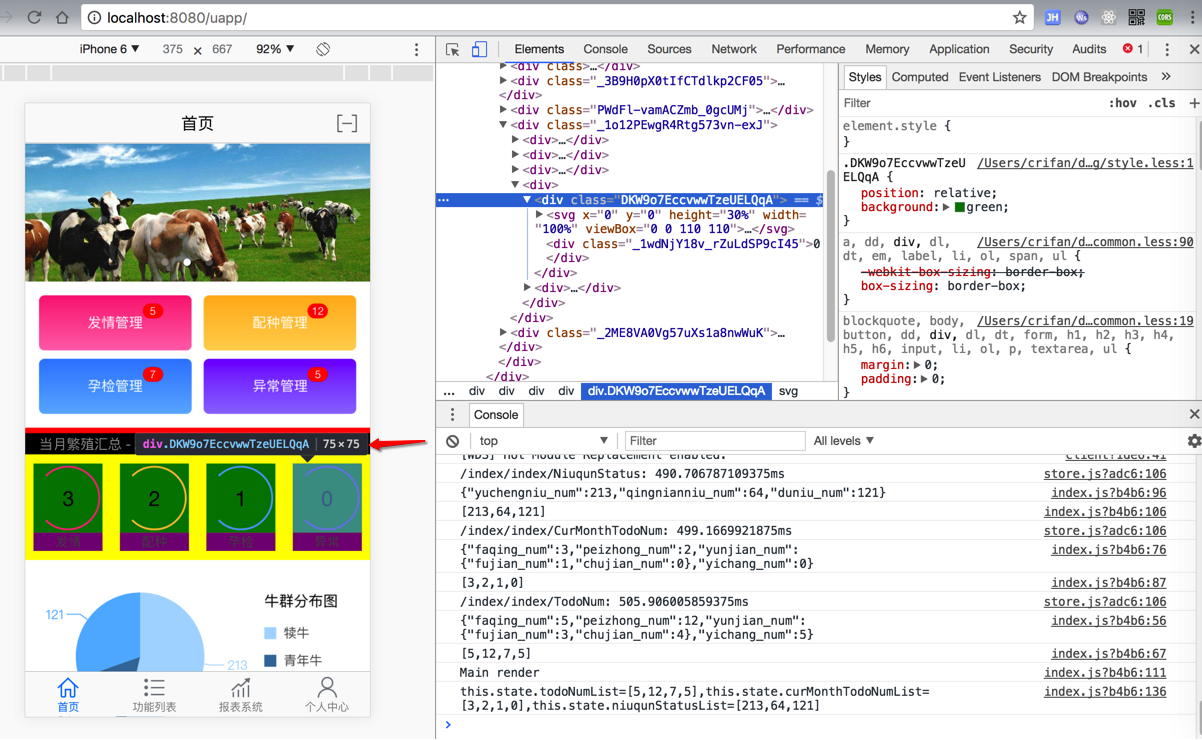Open the Computed styles tab
The width and height of the screenshot is (1202, 740).
click(x=920, y=77)
